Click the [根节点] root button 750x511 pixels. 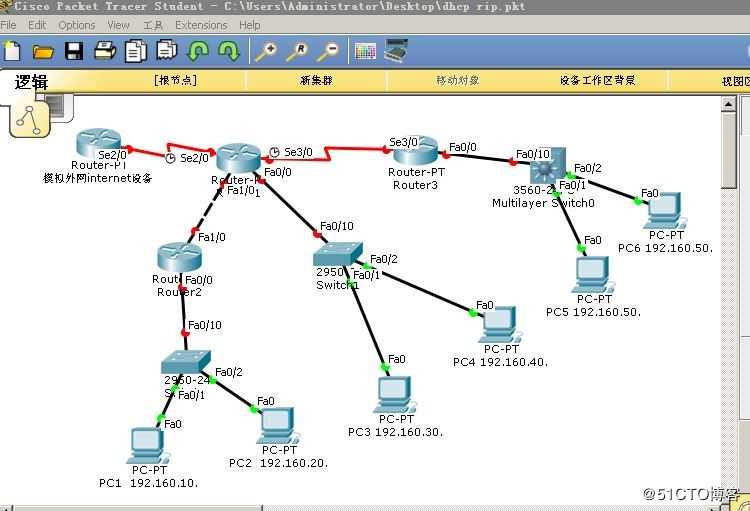click(x=176, y=80)
